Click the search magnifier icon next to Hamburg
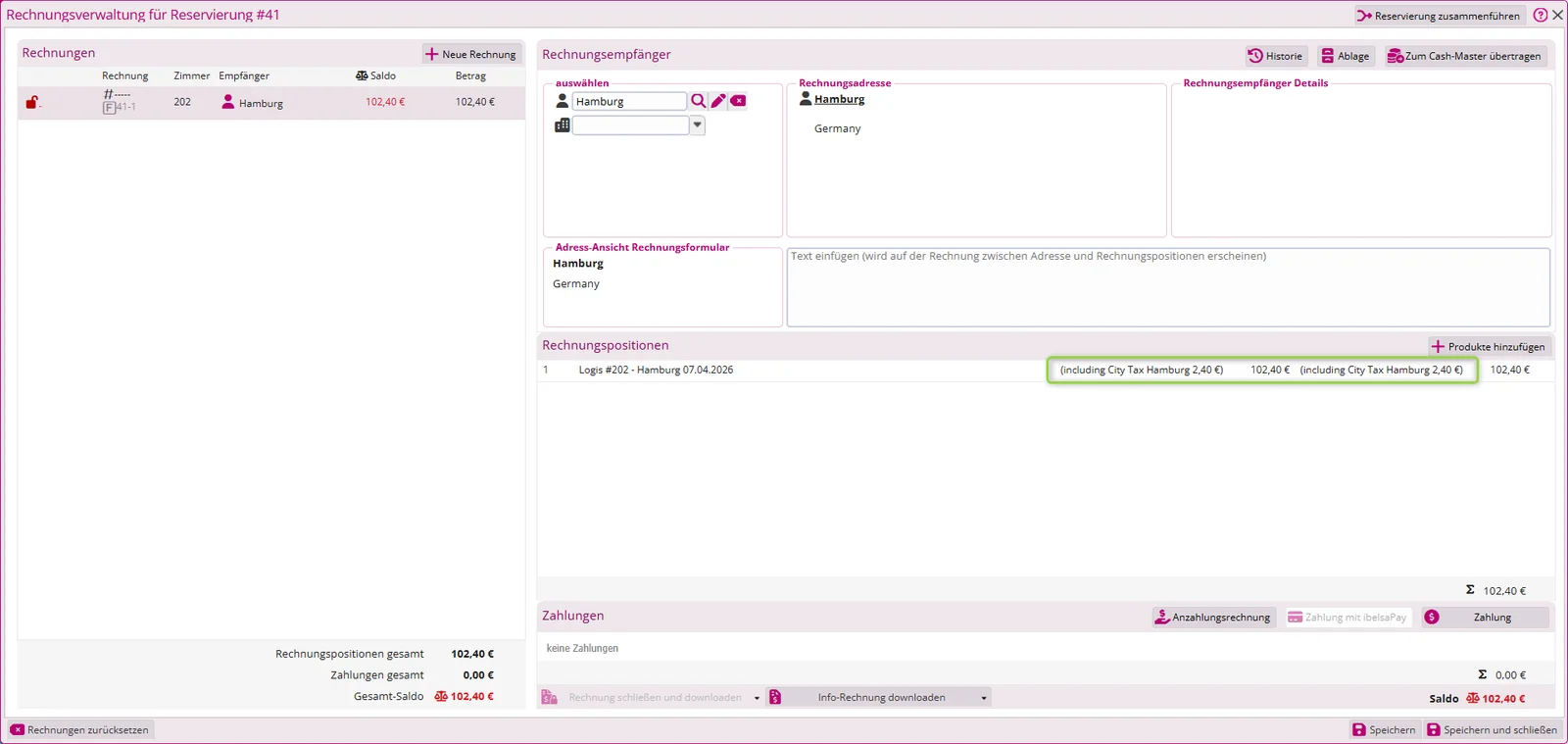The width and height of the screenshot is (1568, 744). coord(698,101)
